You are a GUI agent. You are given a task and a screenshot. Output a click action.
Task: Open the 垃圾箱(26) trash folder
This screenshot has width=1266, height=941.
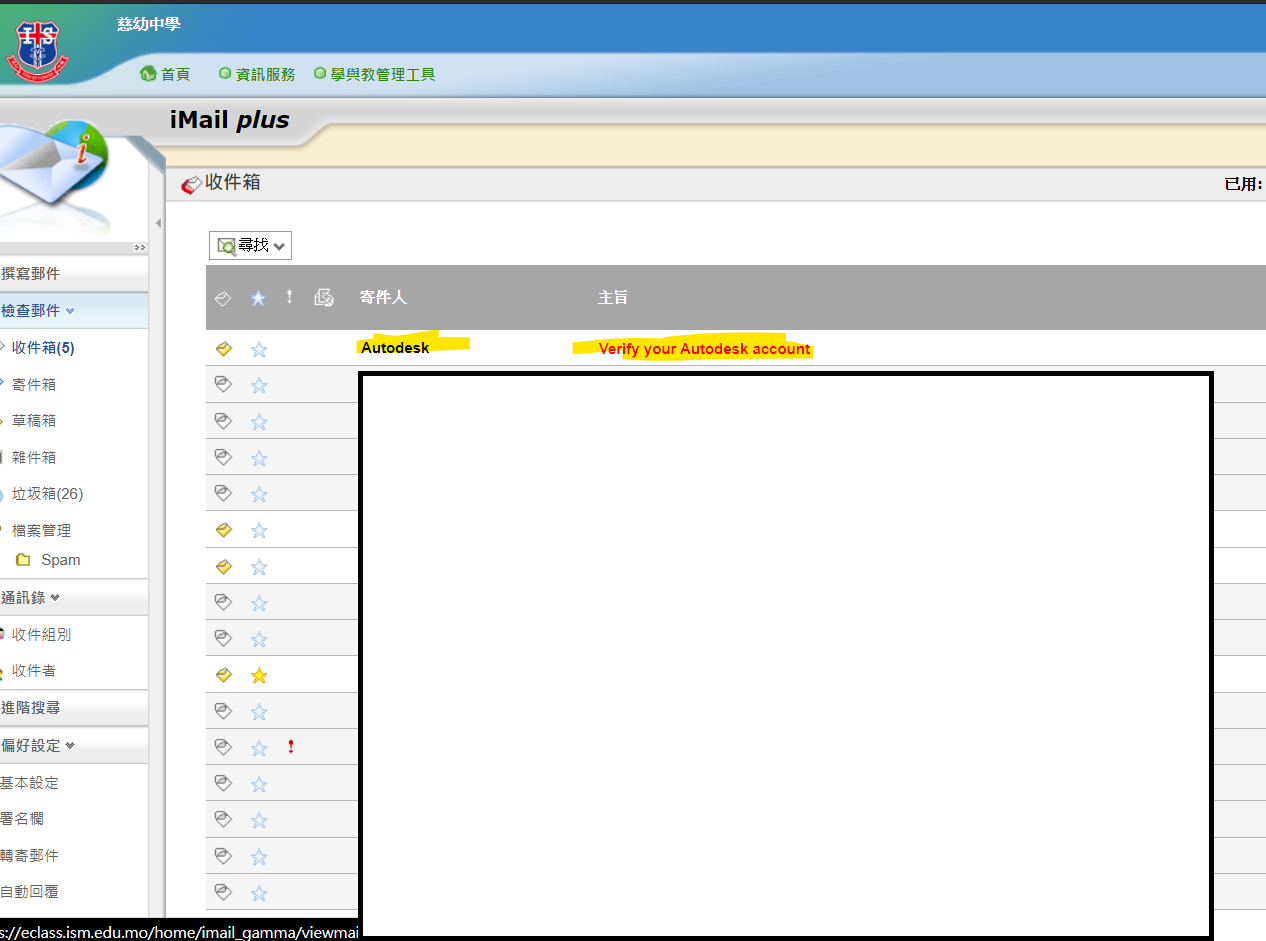(47, 494)
